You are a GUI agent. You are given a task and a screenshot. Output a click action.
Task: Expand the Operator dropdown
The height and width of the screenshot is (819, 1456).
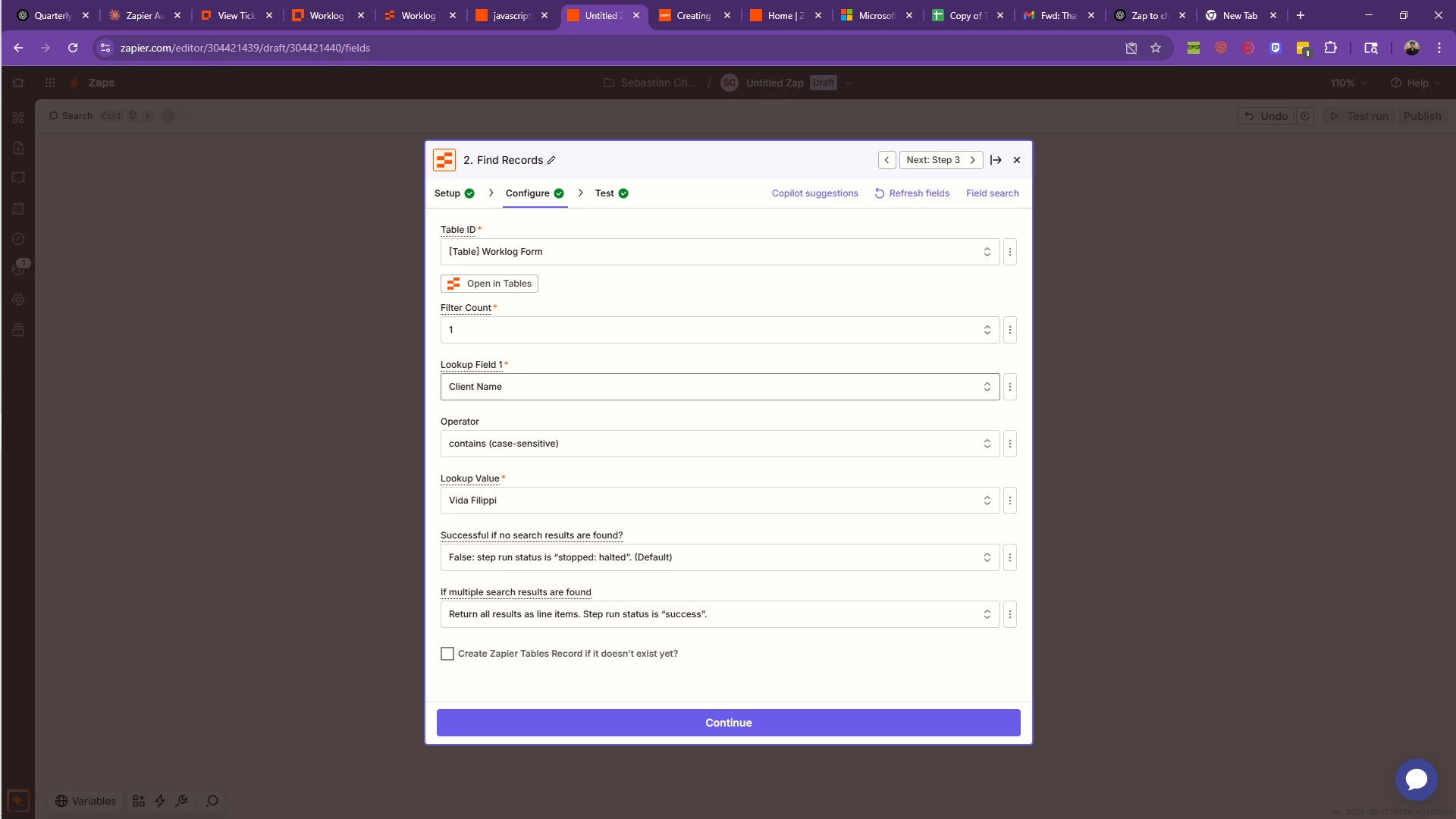(x=720, y=444)
